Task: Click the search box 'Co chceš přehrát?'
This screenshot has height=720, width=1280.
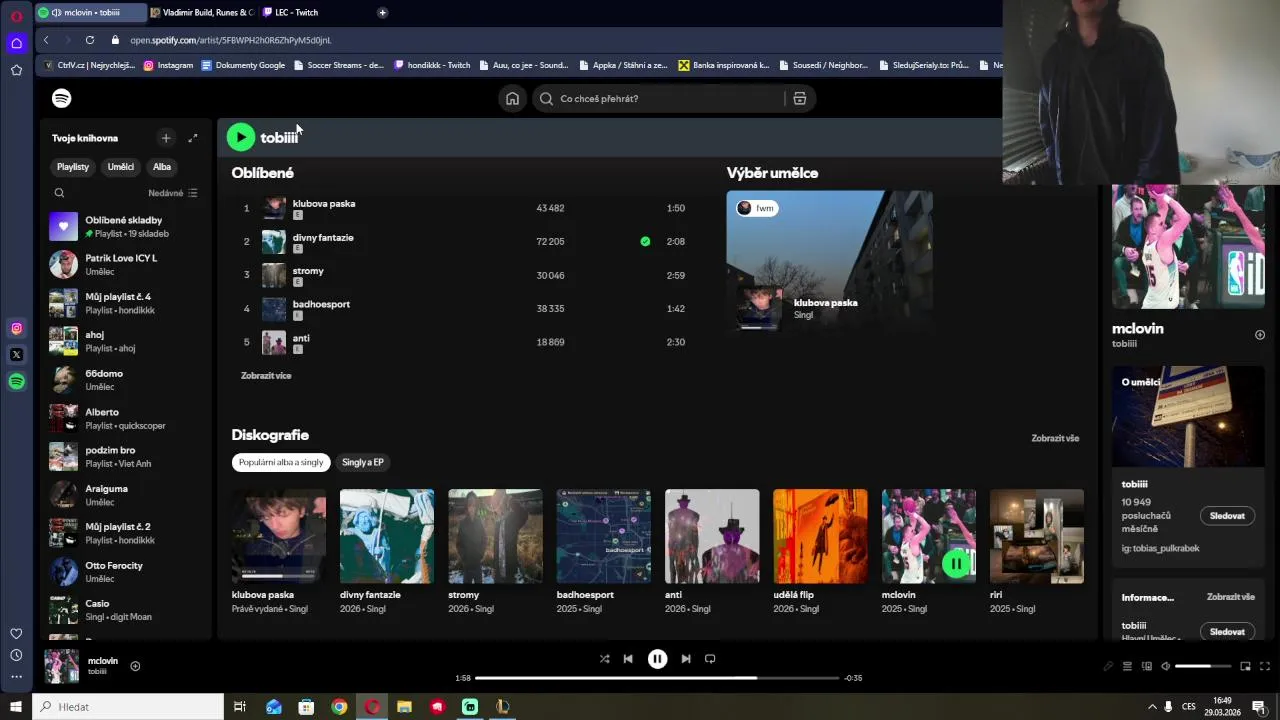Action: [x=660, y=98]
